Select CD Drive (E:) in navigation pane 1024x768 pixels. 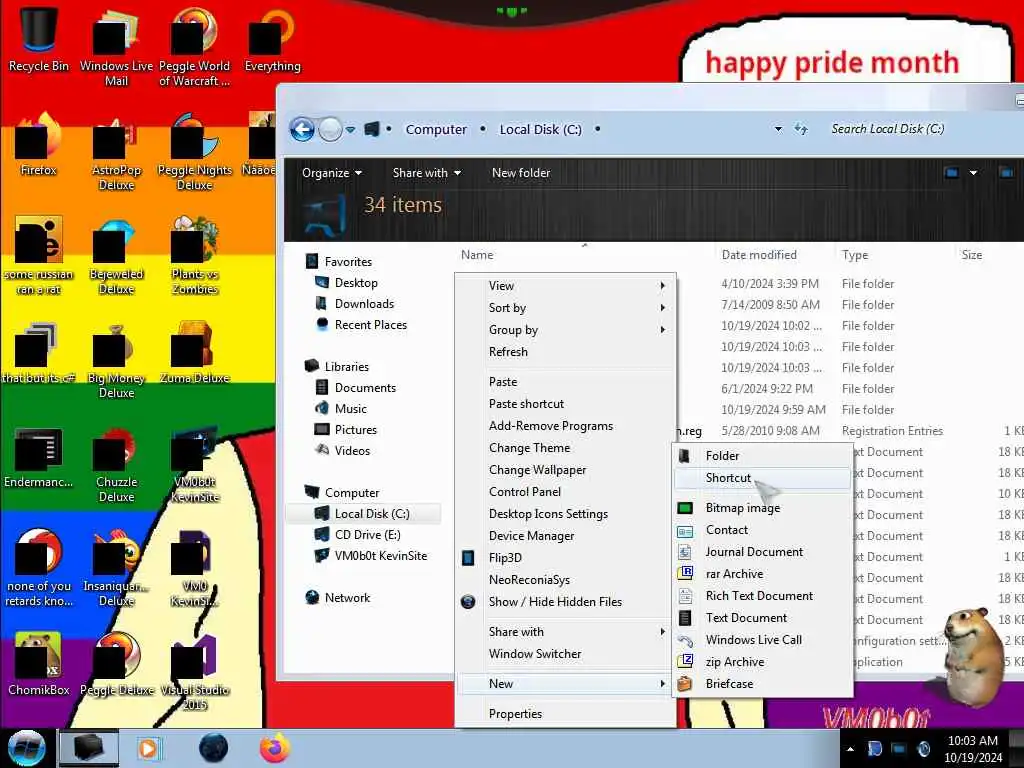pyautogui.click(x=367, y=535)
